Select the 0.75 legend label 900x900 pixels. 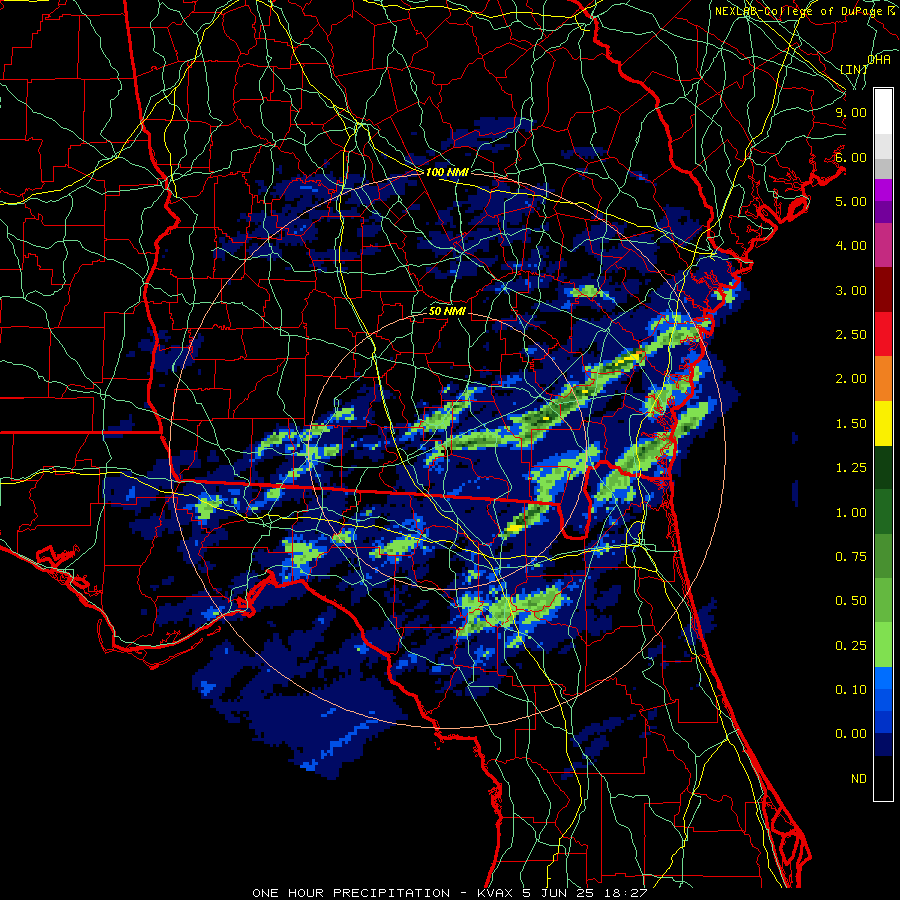pos(851,557)
